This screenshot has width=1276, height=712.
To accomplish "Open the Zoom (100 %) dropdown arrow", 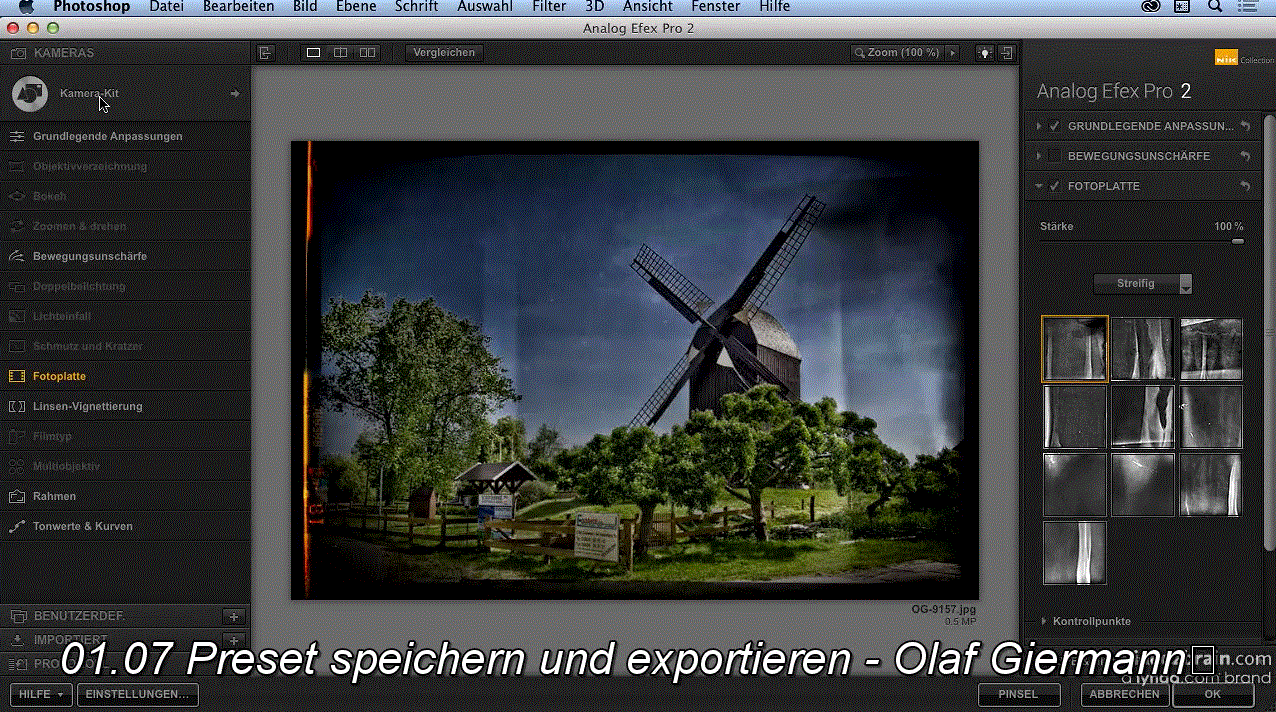I will (953, 52).
